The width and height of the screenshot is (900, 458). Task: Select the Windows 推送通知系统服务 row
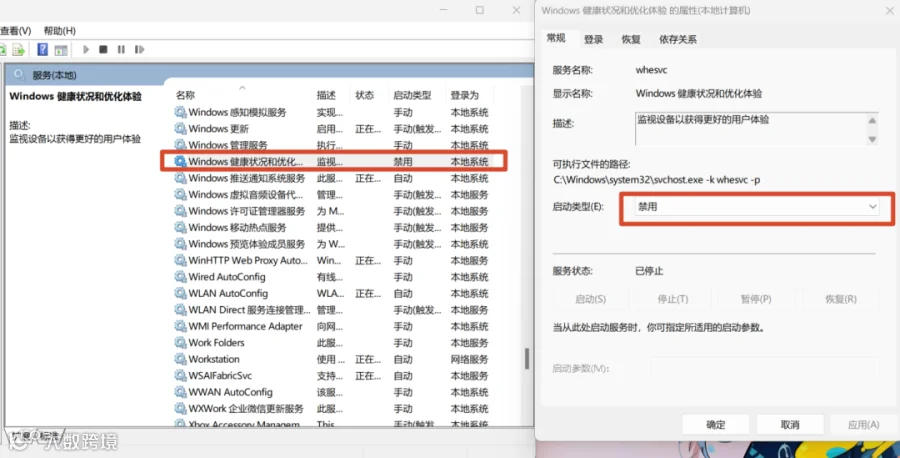pyautogui.click(x=333, y=178)
